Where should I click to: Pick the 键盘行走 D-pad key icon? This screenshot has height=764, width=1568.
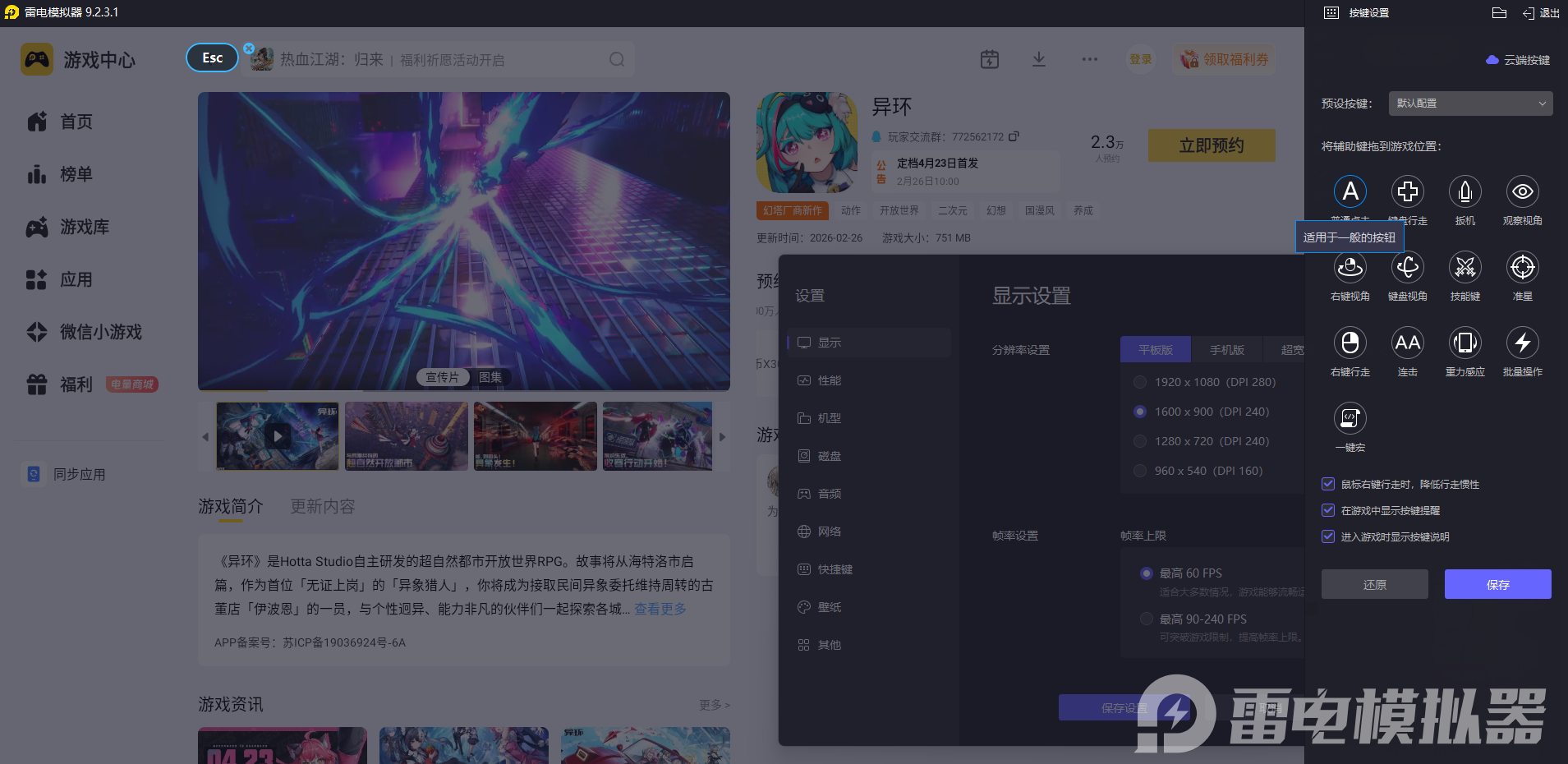(x=1407, y=192)
